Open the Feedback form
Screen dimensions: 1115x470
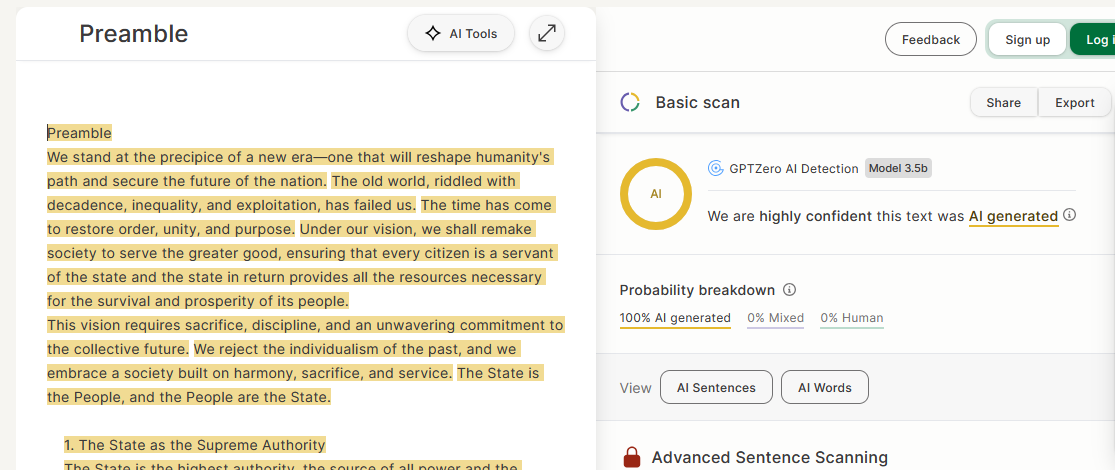[x=931, y=40]
